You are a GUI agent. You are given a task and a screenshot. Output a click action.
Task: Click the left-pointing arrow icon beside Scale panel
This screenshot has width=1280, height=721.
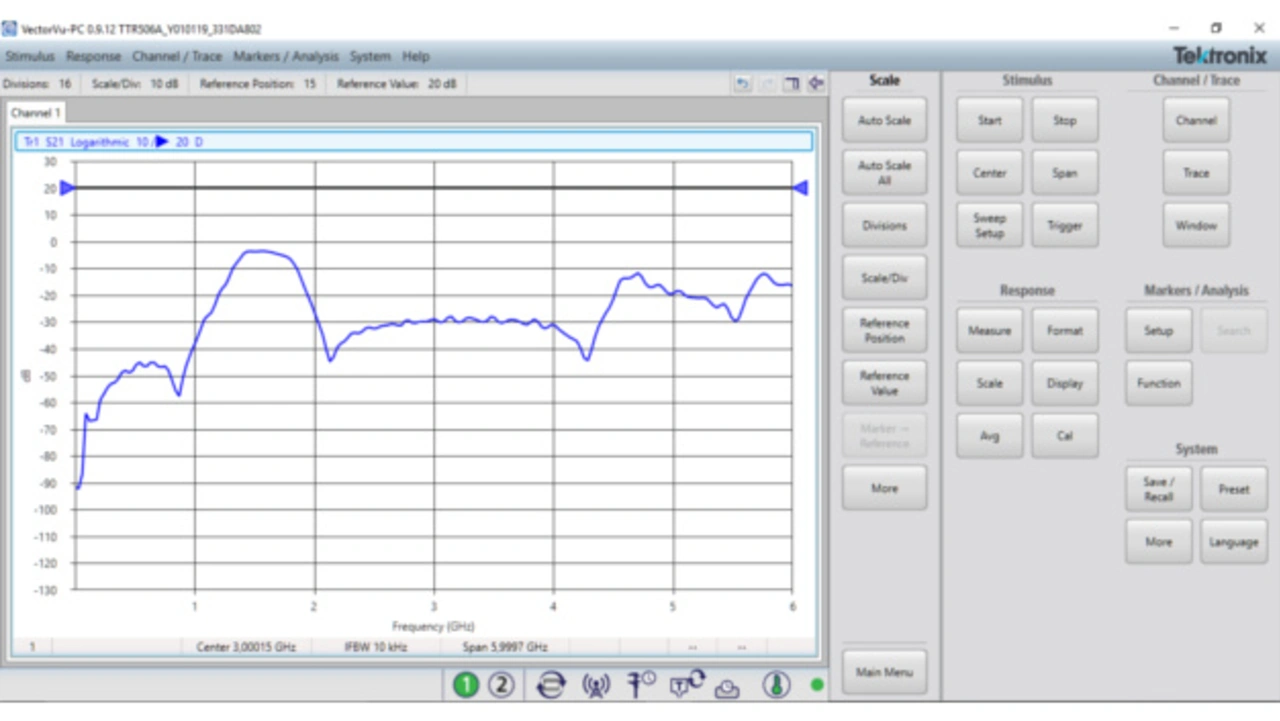(816, 84)
